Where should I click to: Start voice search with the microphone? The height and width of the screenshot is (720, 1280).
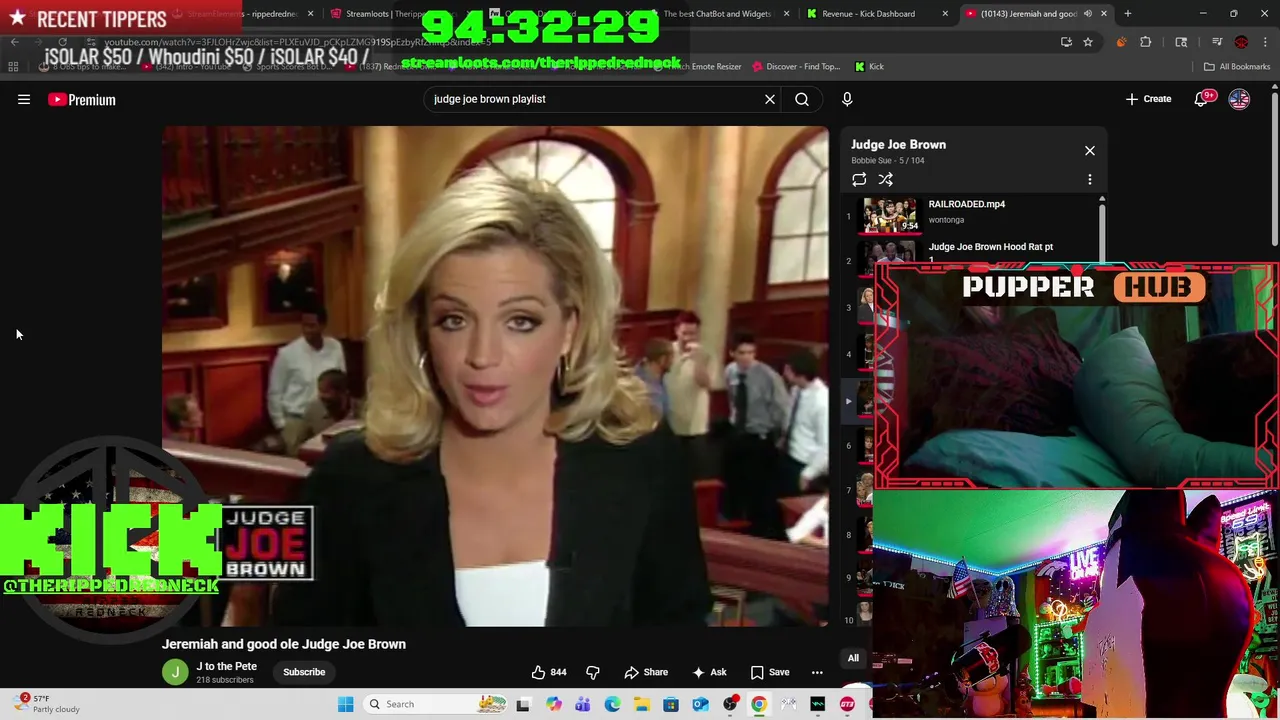pos(847,99)
